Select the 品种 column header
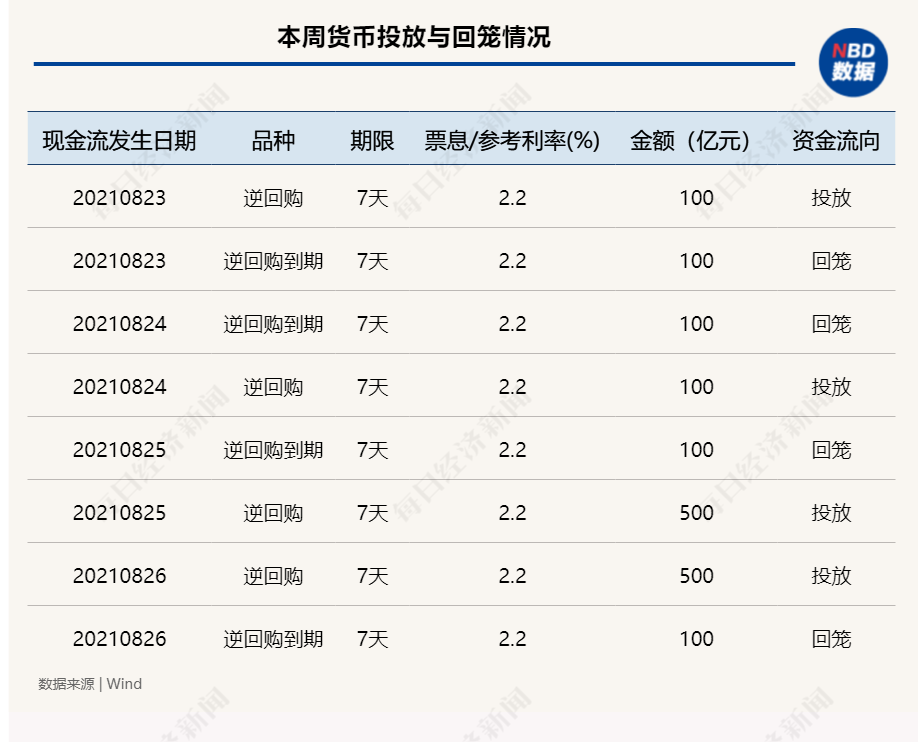 (x=273, y=141)
